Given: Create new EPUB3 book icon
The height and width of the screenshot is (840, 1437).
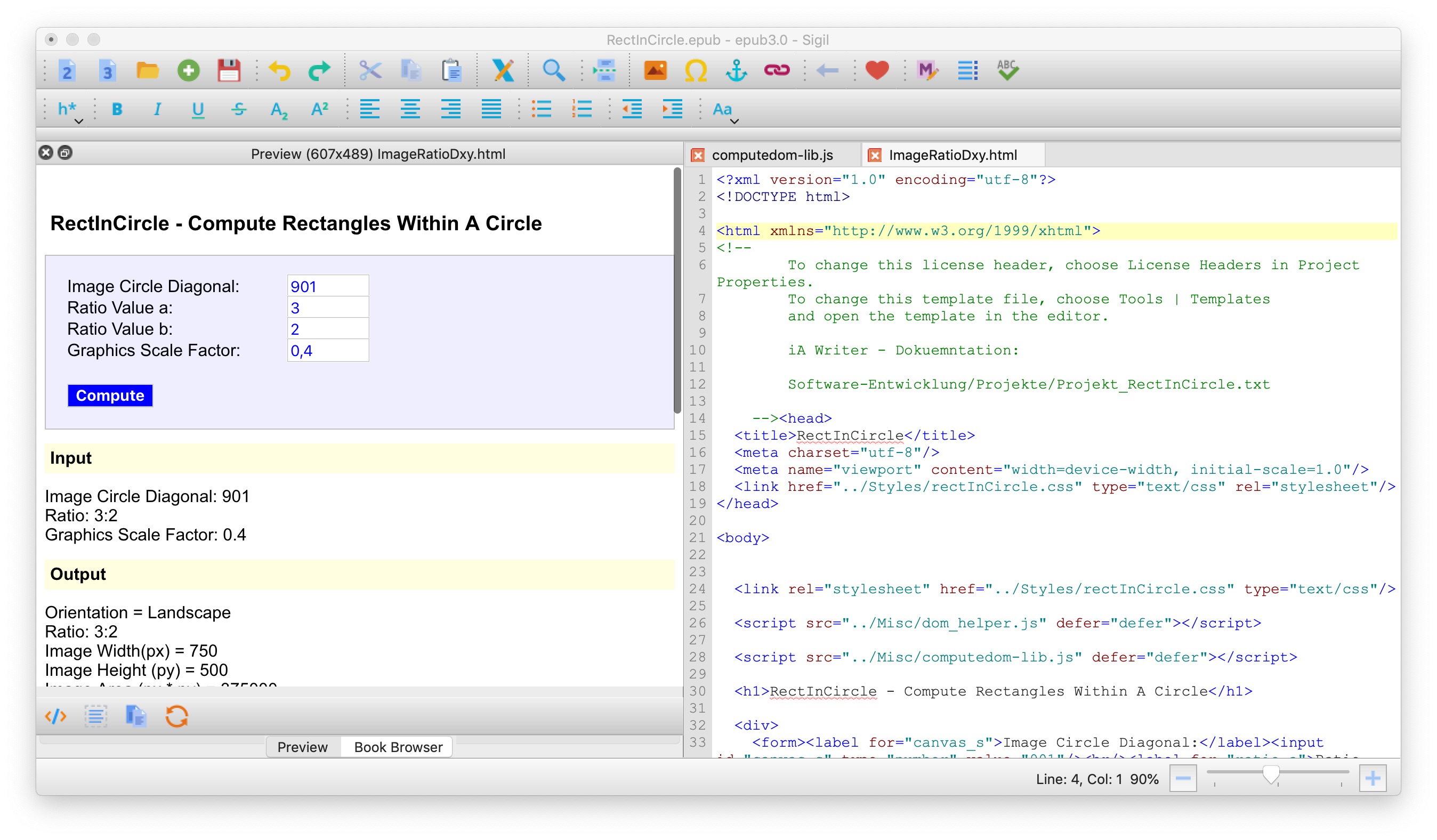Looking at the screenshot, I should [x=107, y=71].
